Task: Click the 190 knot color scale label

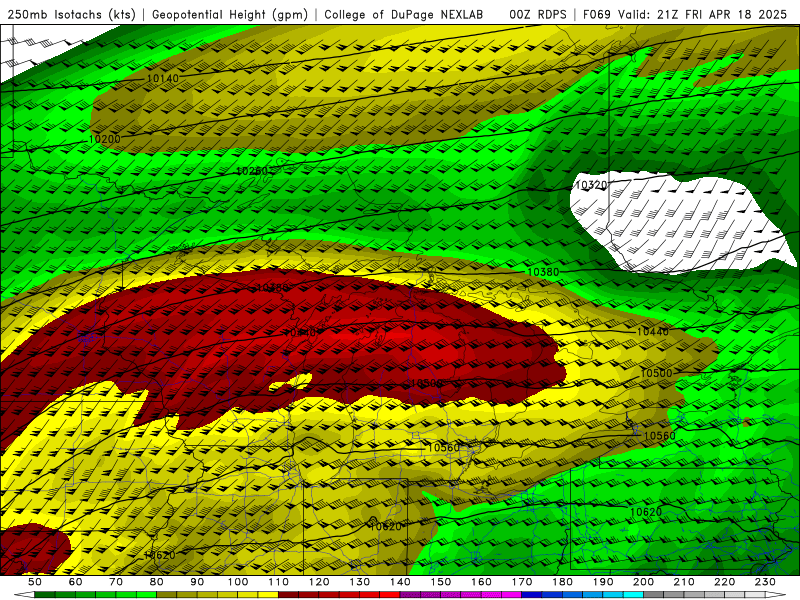Action: tap(603, 582)
